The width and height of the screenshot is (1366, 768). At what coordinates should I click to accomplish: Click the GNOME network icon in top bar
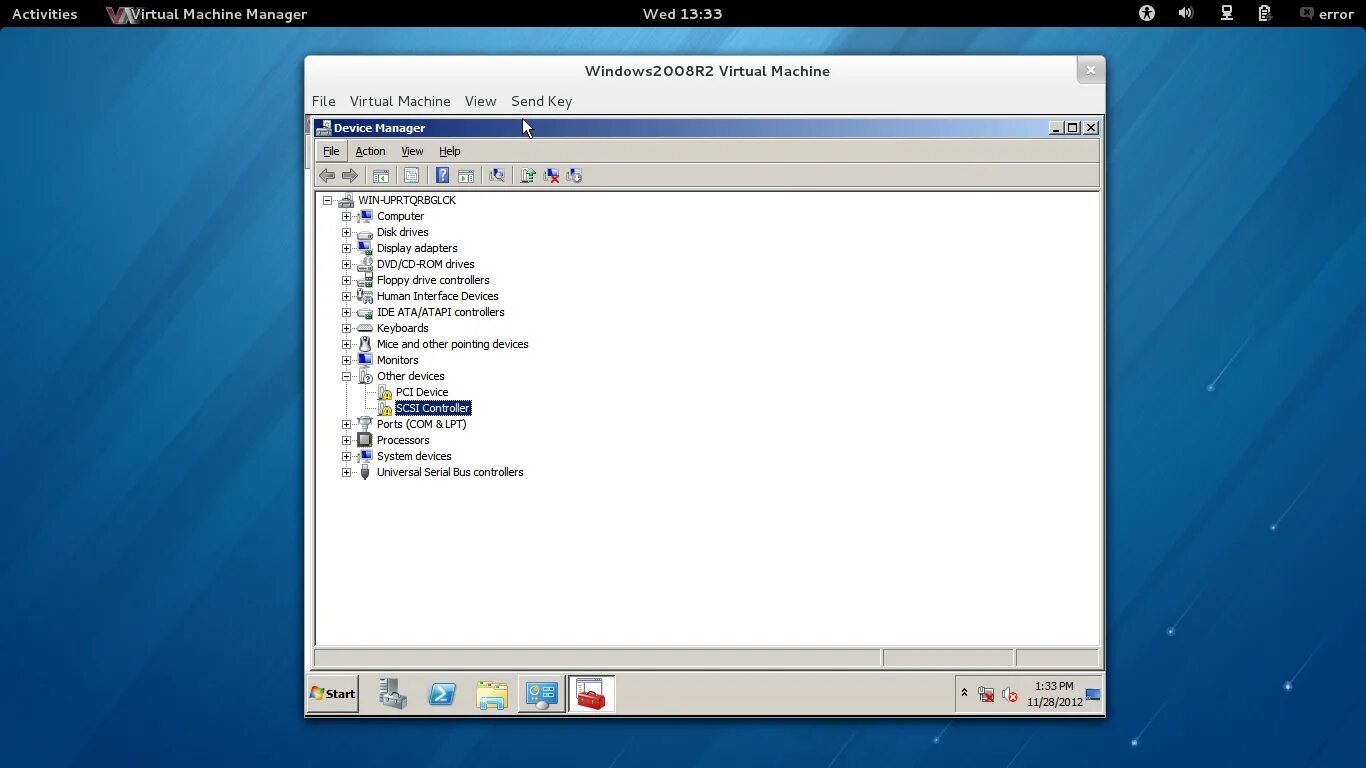1226,13
